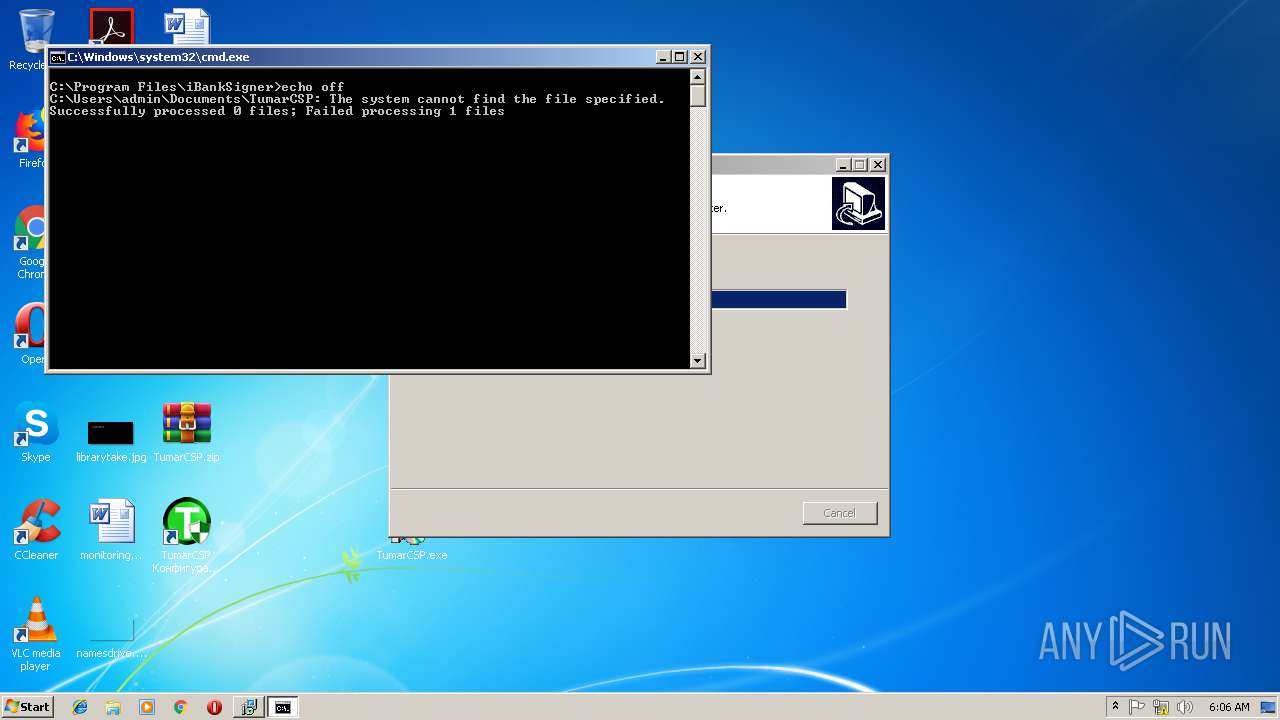Open the cmd.exe title bar system icon

click(x=58, y=57)
